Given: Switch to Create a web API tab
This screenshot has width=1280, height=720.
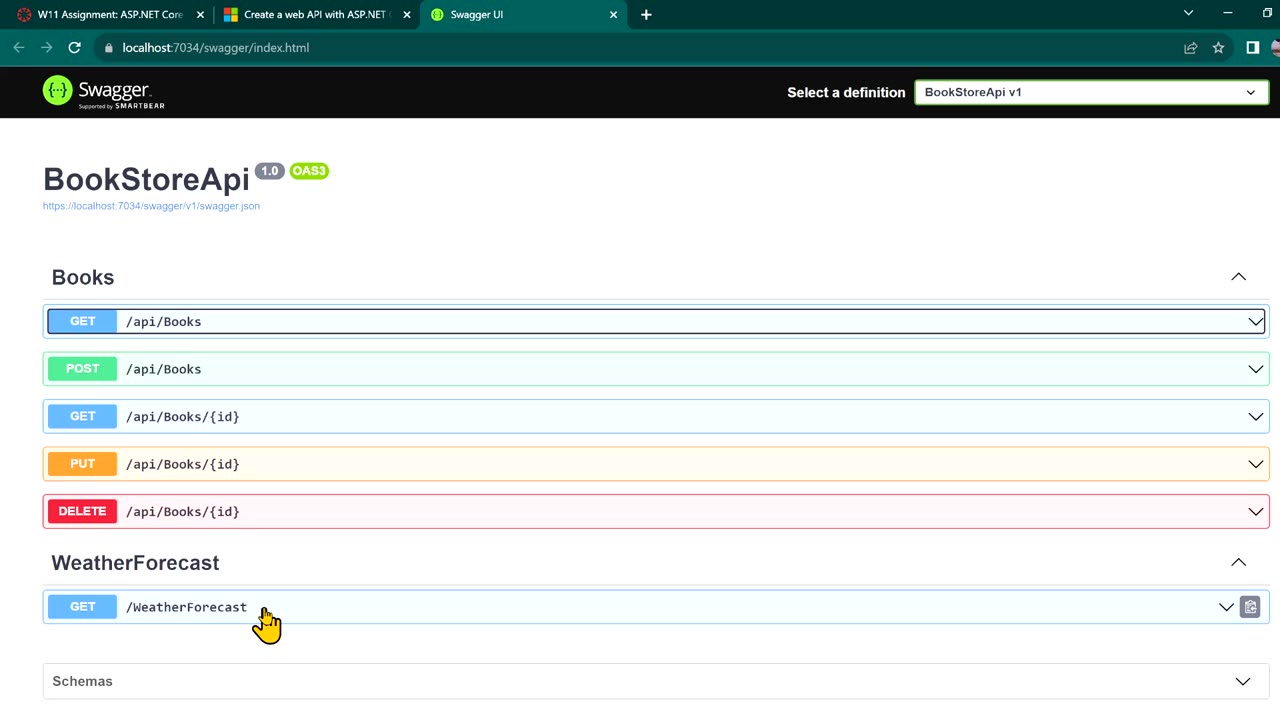Looking at the screenshot, I should [316, 14].
